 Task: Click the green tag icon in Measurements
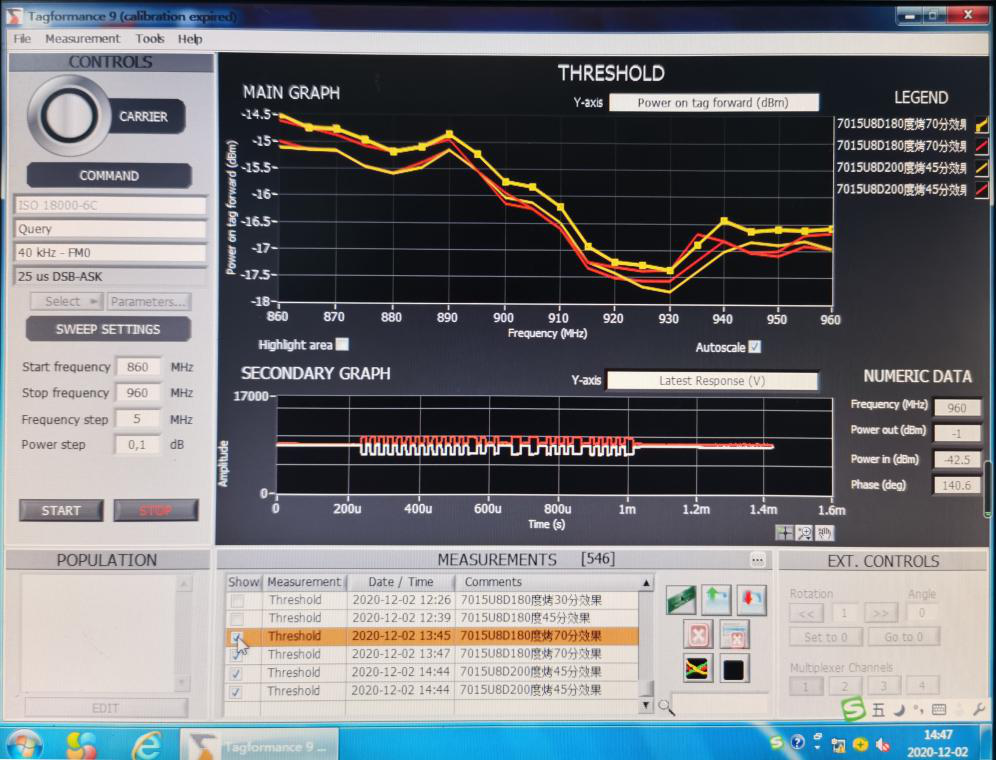click(x=681, y=600)
